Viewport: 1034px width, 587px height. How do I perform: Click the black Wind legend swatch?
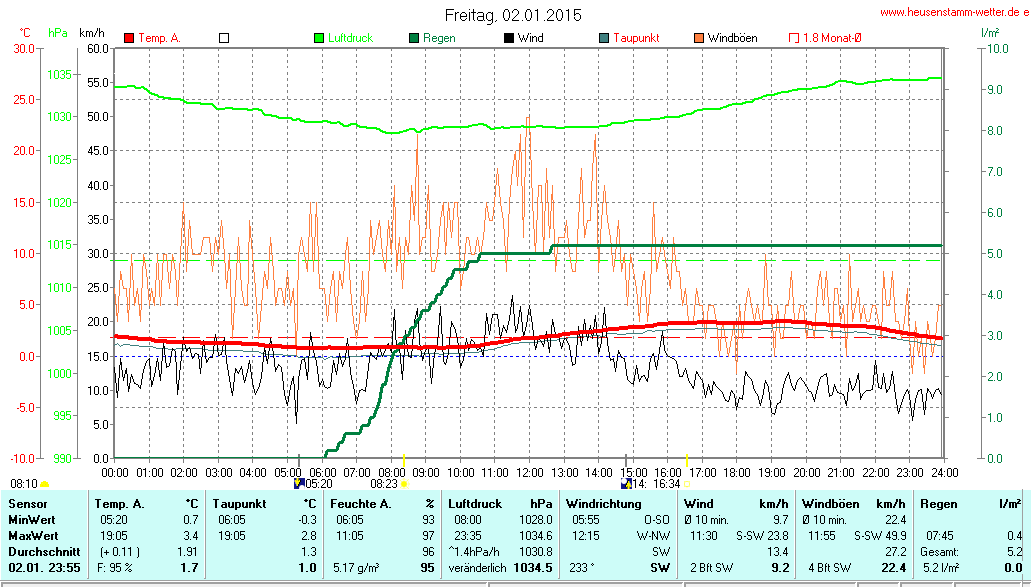(x=509, y=38)
